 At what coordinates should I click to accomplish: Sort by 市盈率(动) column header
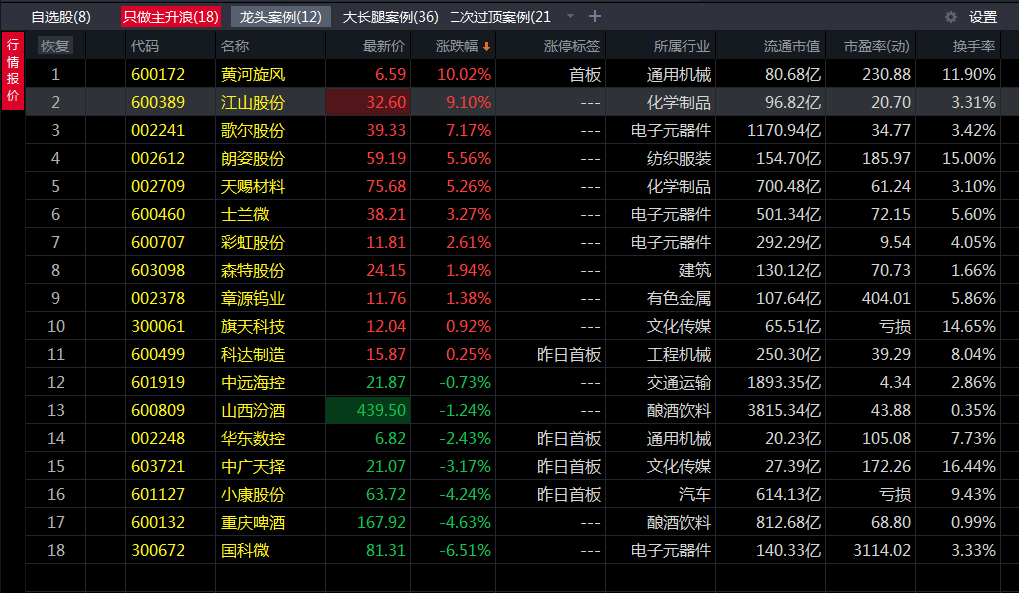(x=876, y=46)
